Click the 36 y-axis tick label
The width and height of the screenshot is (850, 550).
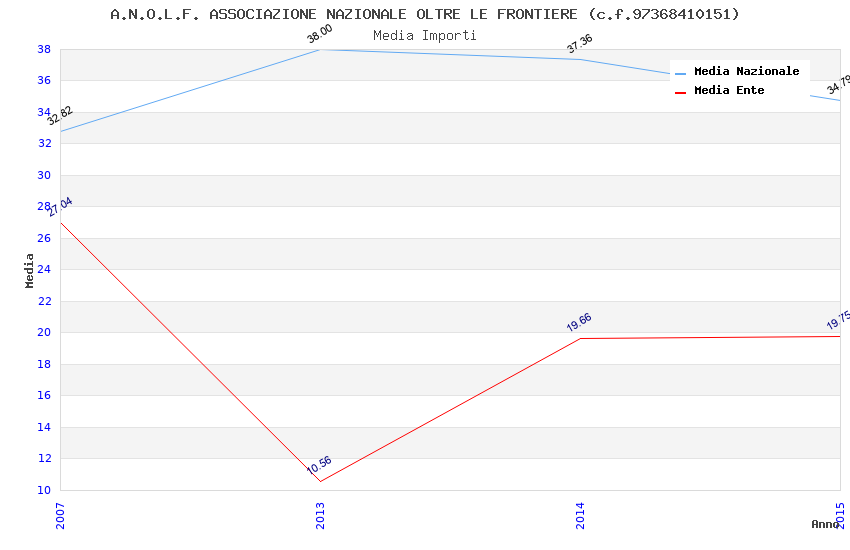(x=44, y=80)
